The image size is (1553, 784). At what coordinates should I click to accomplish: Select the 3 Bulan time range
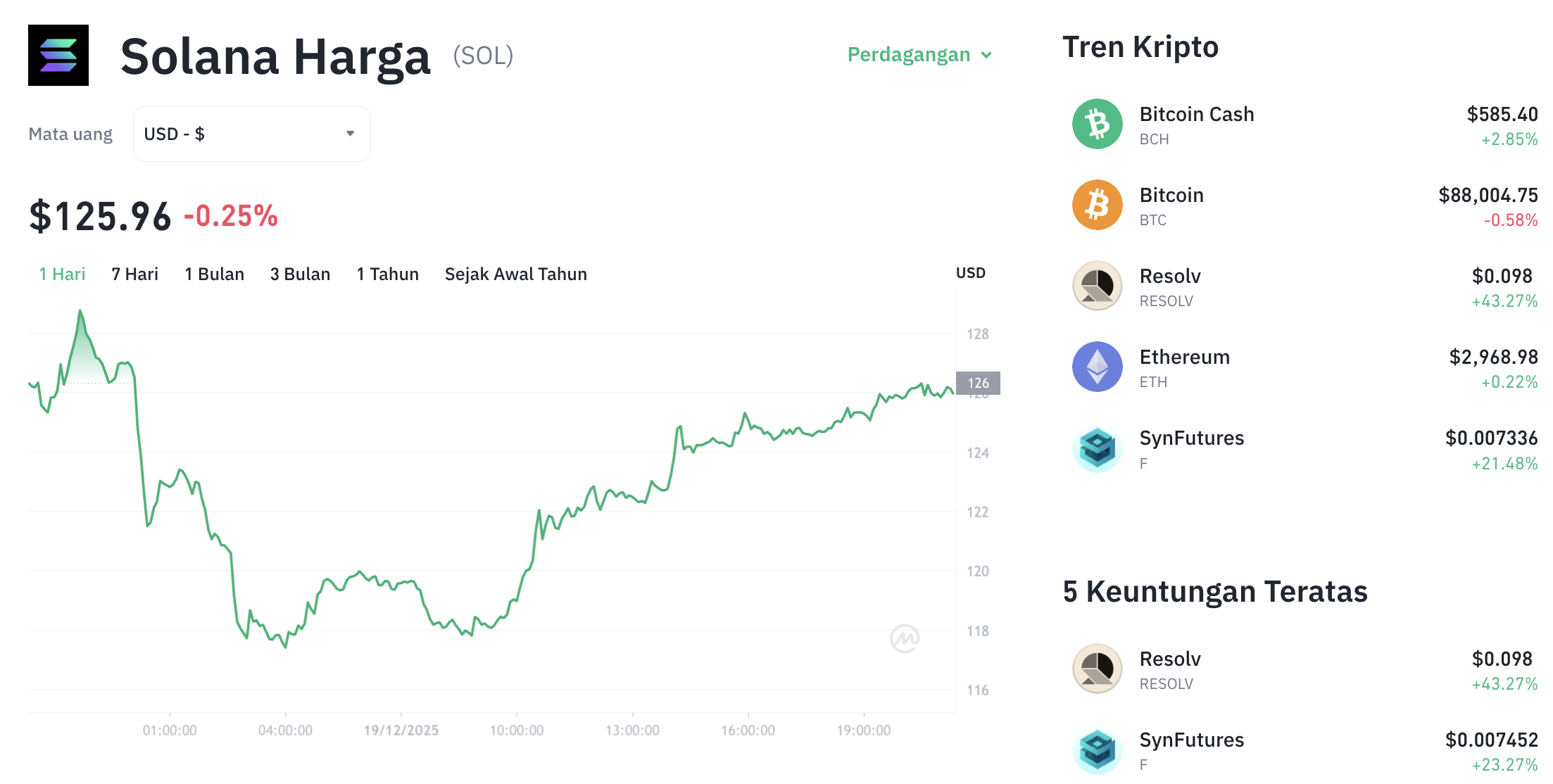click(300, 274)
